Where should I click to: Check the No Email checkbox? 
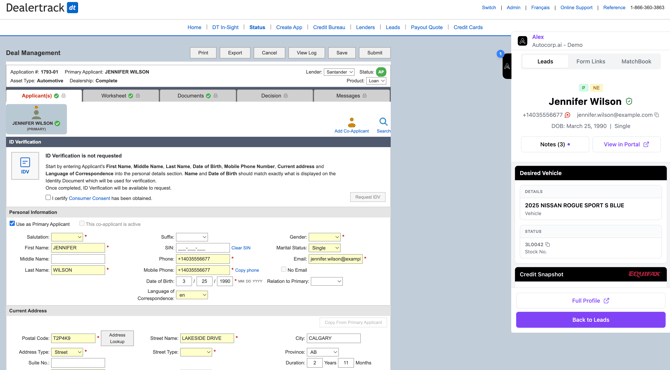pos(283,269)
